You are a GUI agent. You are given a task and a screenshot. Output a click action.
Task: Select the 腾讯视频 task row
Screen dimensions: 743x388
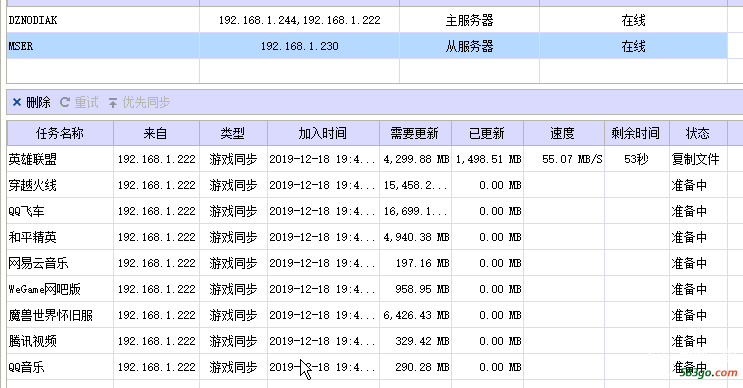pos(367,341)
